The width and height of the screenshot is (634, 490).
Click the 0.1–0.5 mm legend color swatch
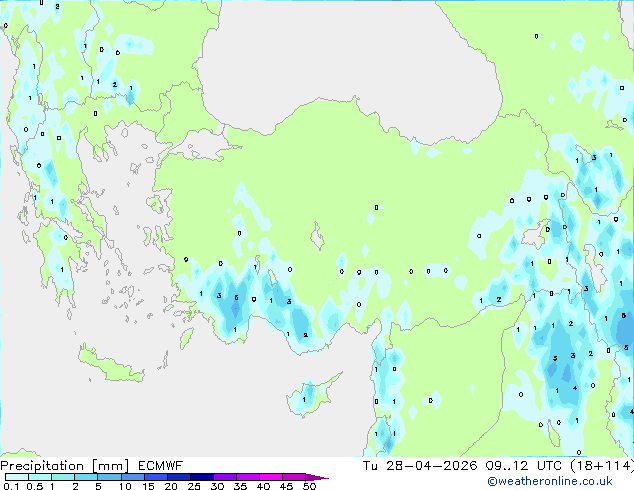17,477
